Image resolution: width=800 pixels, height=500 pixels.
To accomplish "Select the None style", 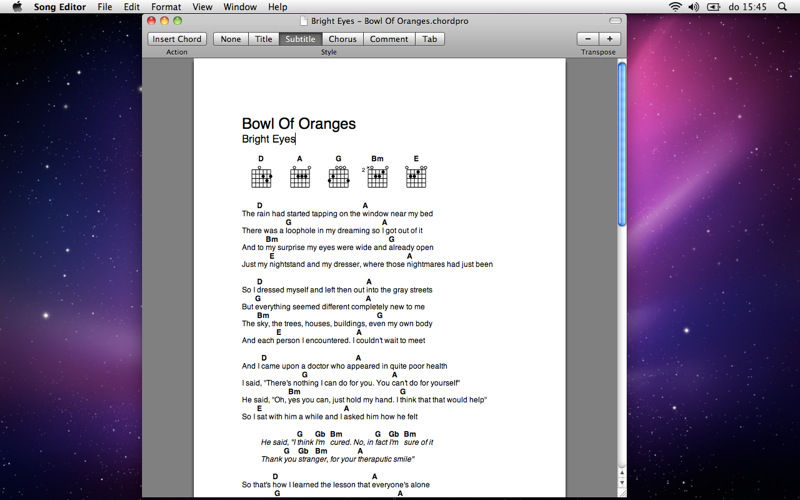I will click(231, 39).
